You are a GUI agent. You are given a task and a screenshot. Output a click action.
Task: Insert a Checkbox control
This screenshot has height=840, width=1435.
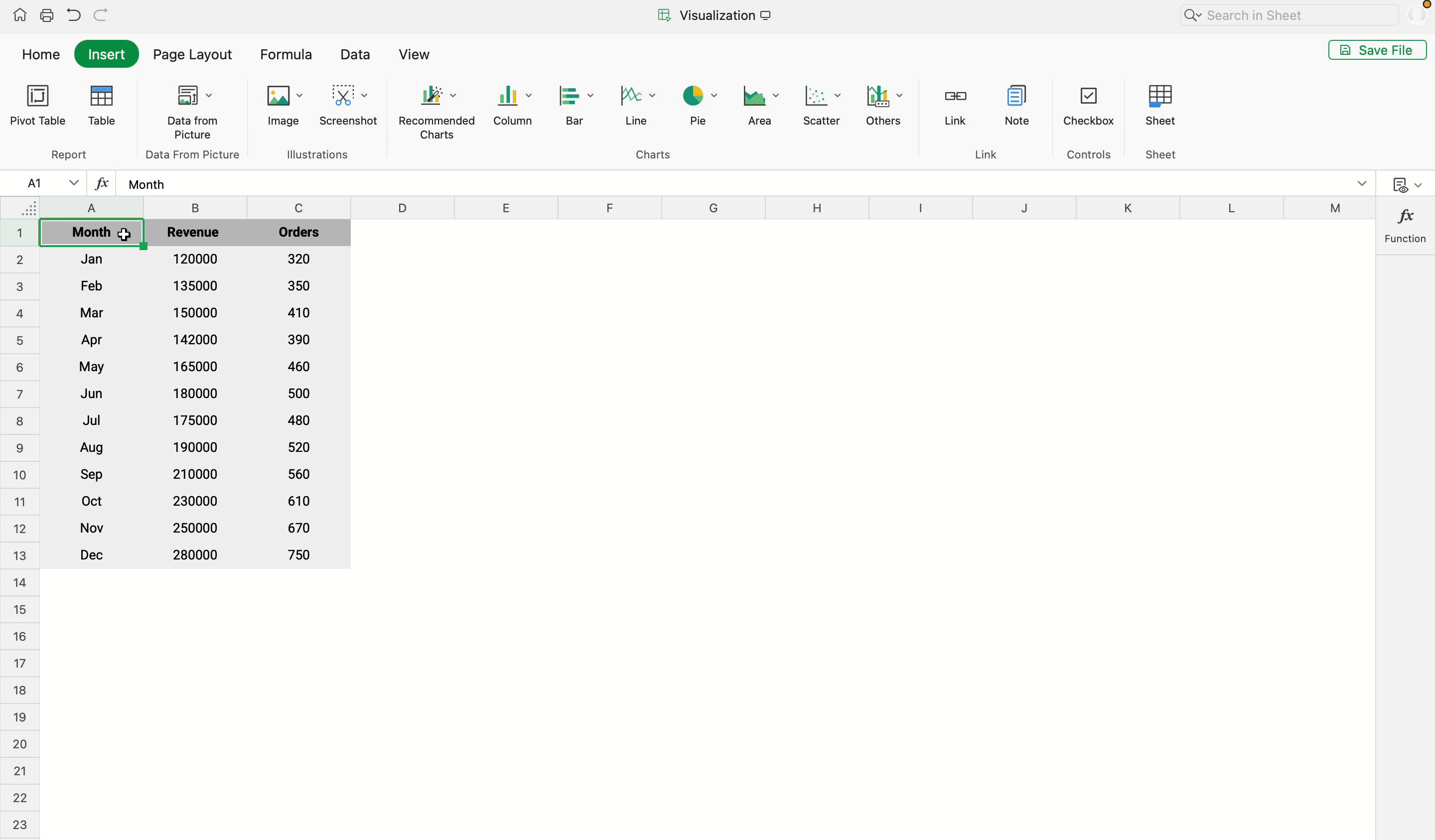tap(1088, 96)
